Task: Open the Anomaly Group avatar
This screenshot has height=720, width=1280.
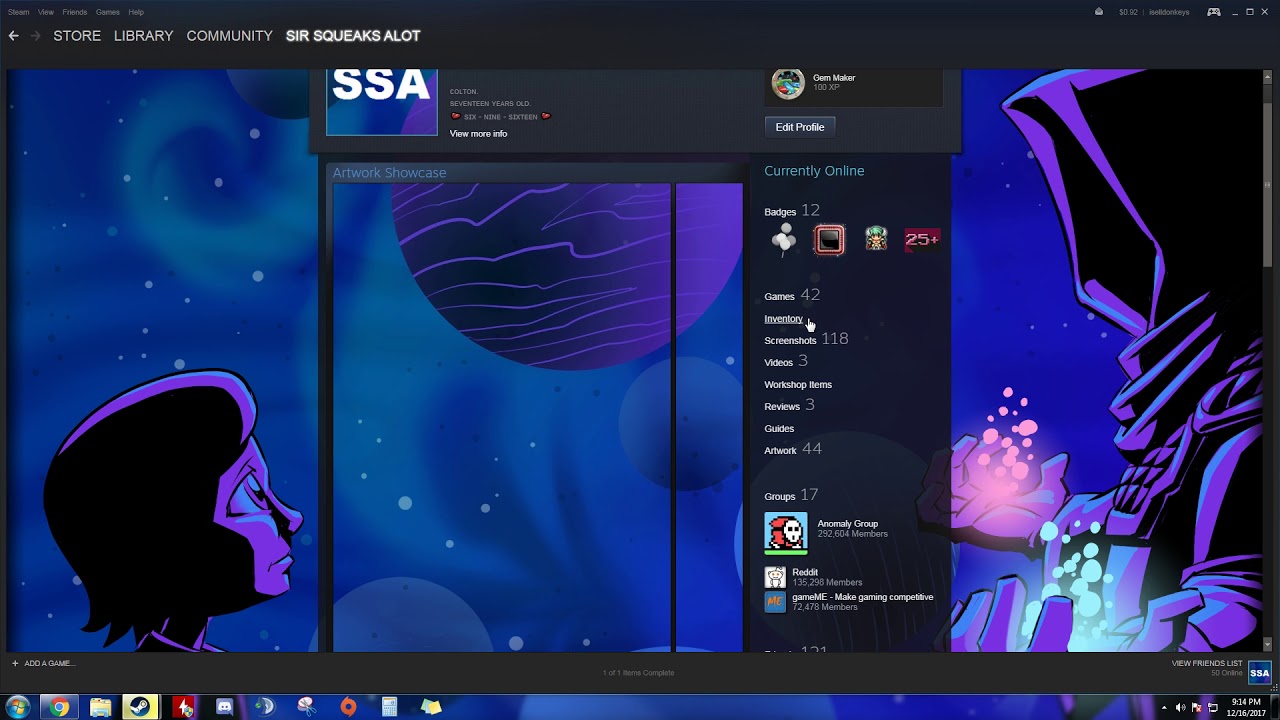Action: [x=786, y=533]
